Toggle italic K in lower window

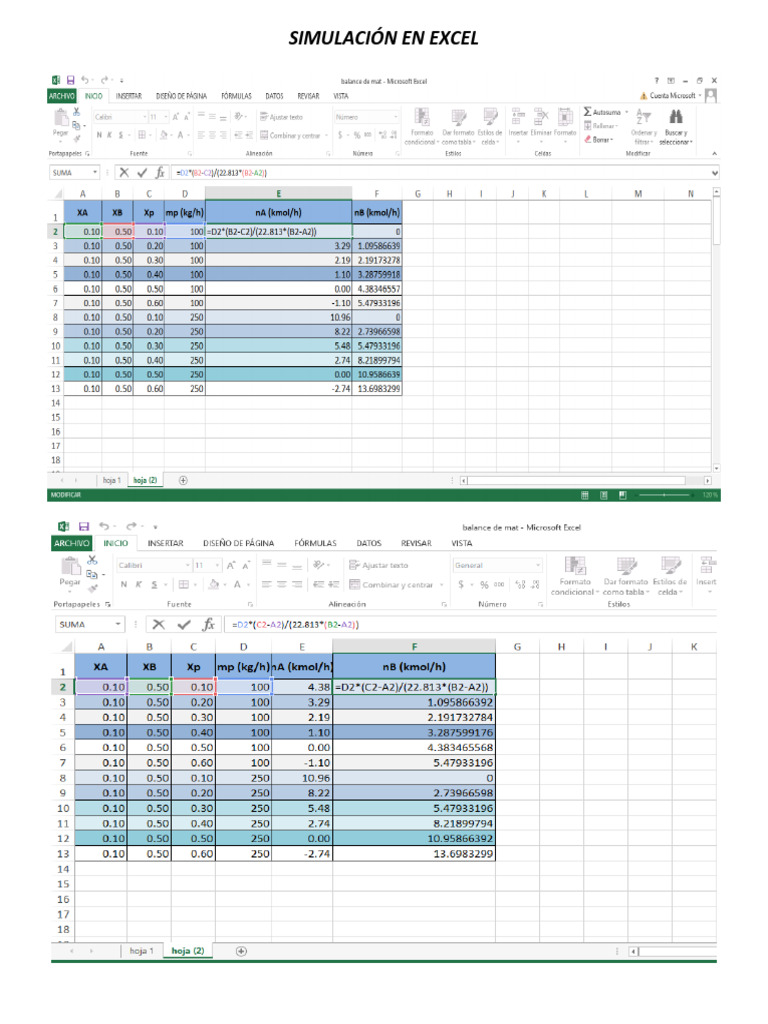pos(138,584)
